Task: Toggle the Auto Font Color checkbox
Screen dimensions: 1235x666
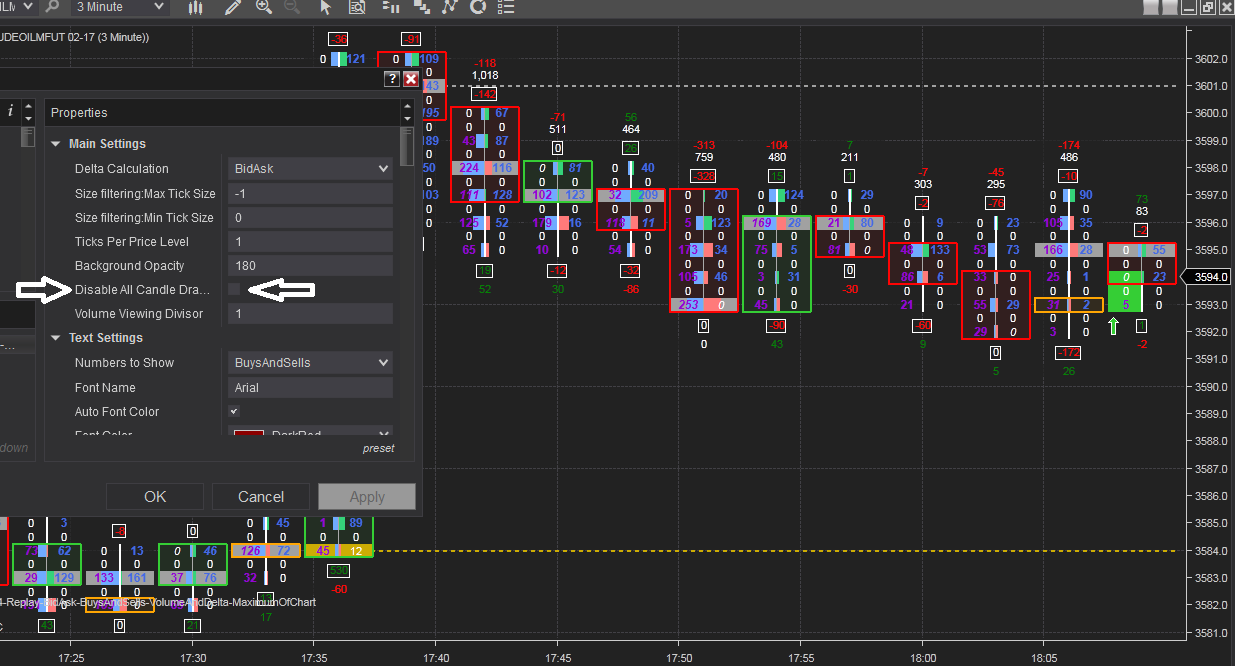Action: pos(234,411)
